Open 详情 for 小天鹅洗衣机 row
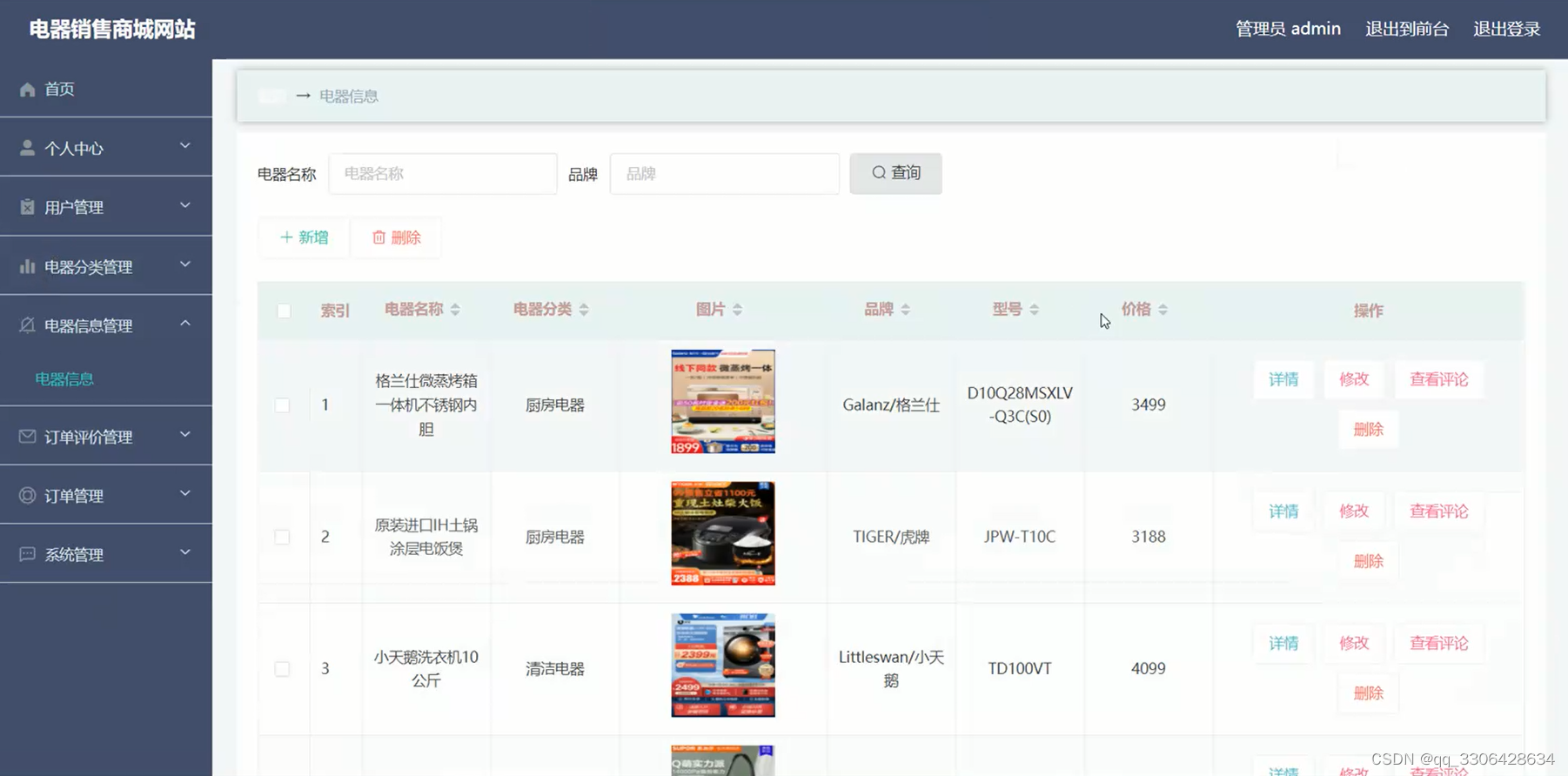Viewport: 1568px width, 776px height. [x=1283, y=644]
